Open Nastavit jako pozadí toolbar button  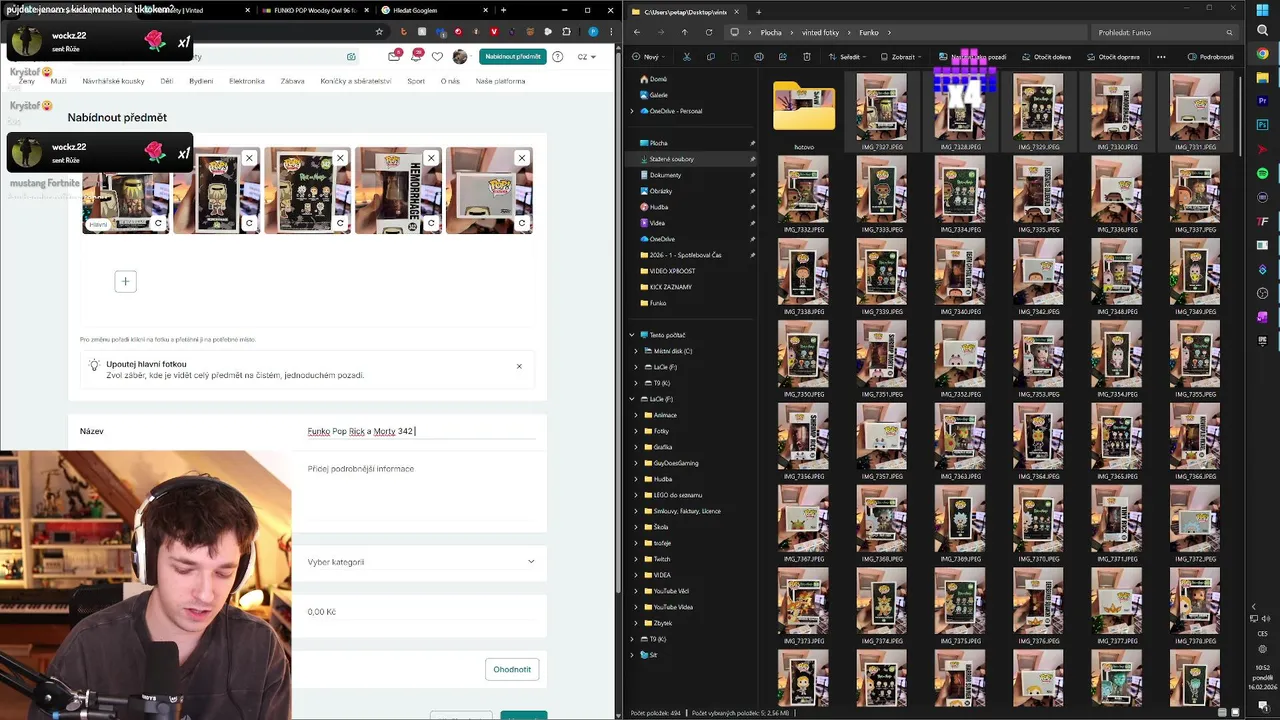(x=975, y=57)
